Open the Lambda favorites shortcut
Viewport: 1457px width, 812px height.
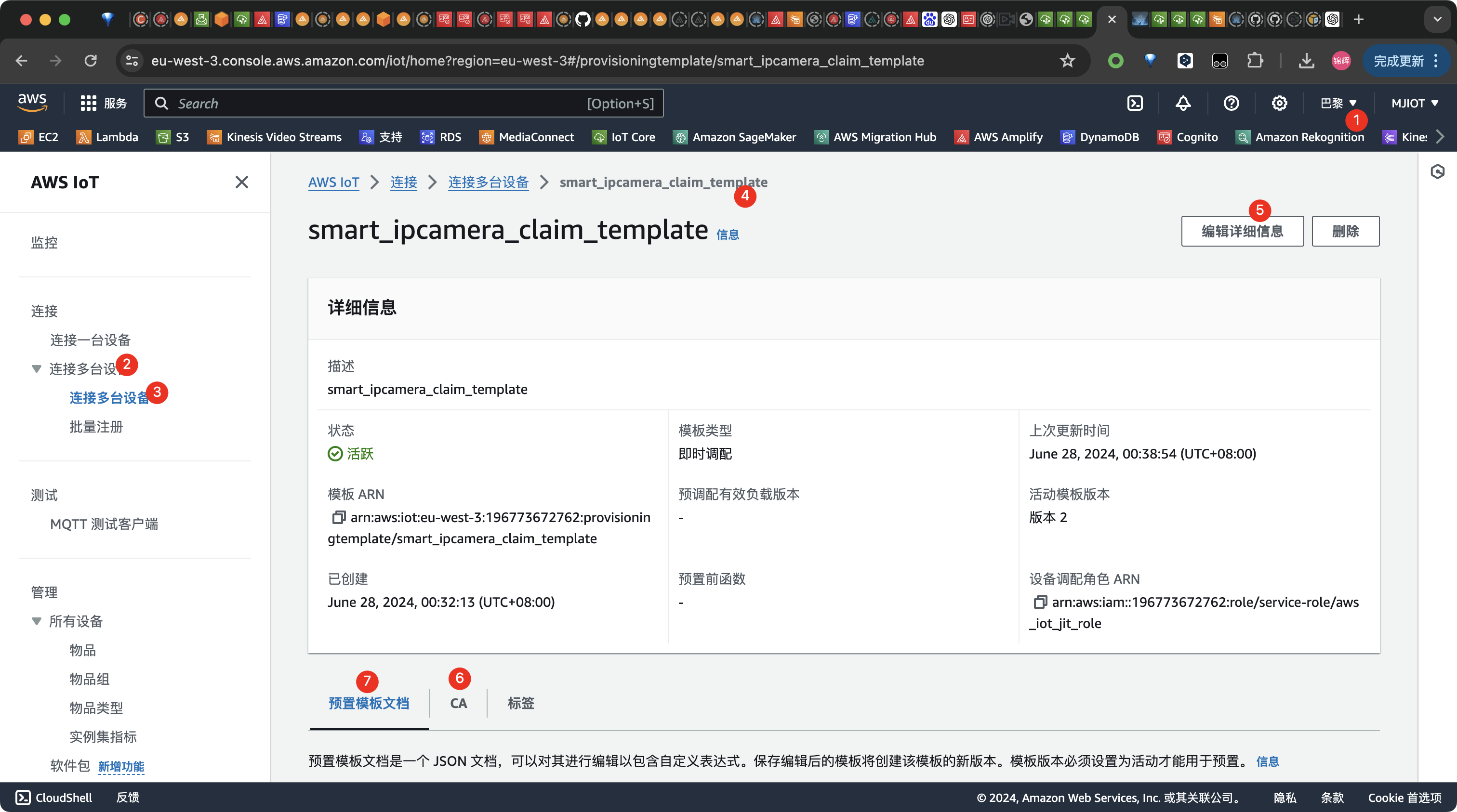[x=107, y=137]
